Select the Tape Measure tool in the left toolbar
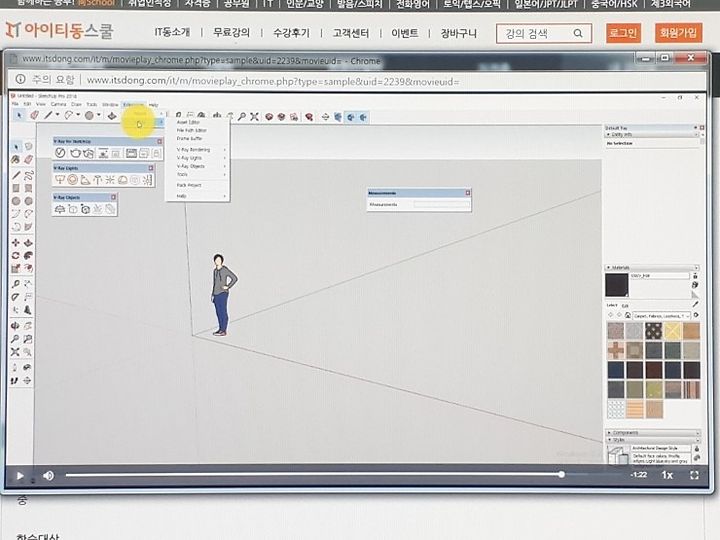Image resolution: width=720 pixels, height=540 pixels. pyautogui.click(x=15, y=284)
